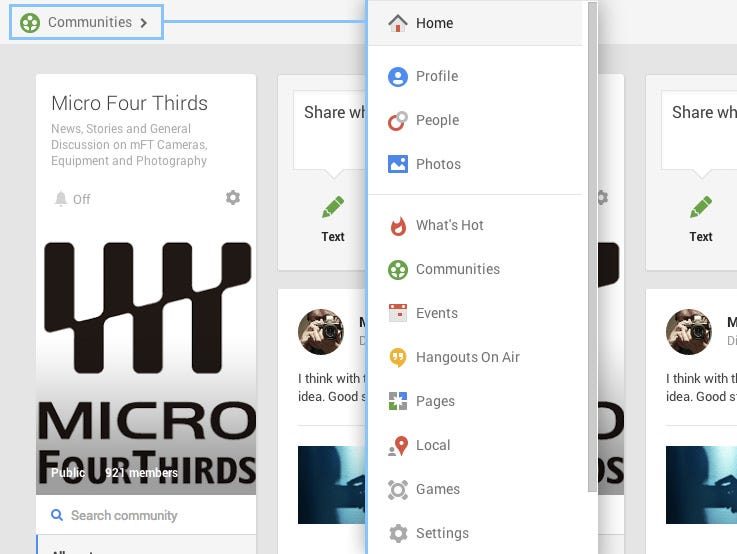737x554 pixels.
Task: Click the Search community magnifier icon
Action: (57, 515)
